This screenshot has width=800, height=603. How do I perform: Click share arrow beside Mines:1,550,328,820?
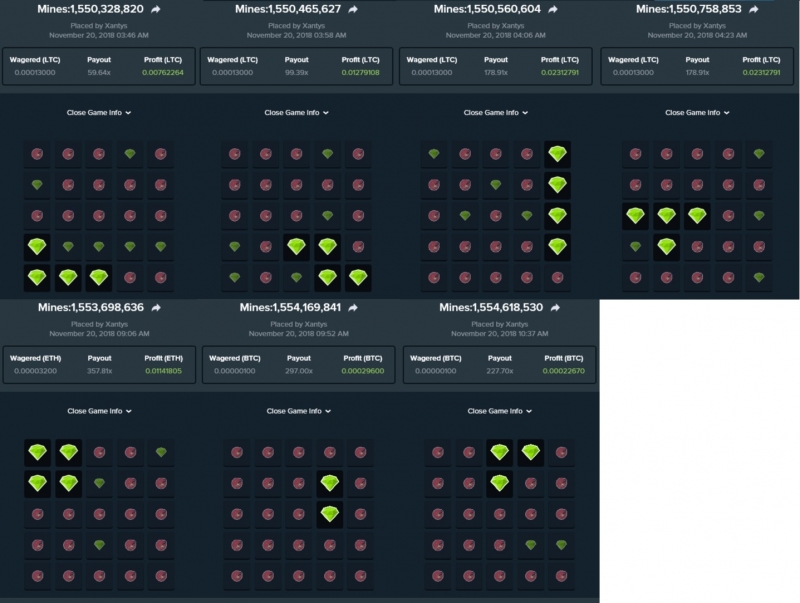156,9
